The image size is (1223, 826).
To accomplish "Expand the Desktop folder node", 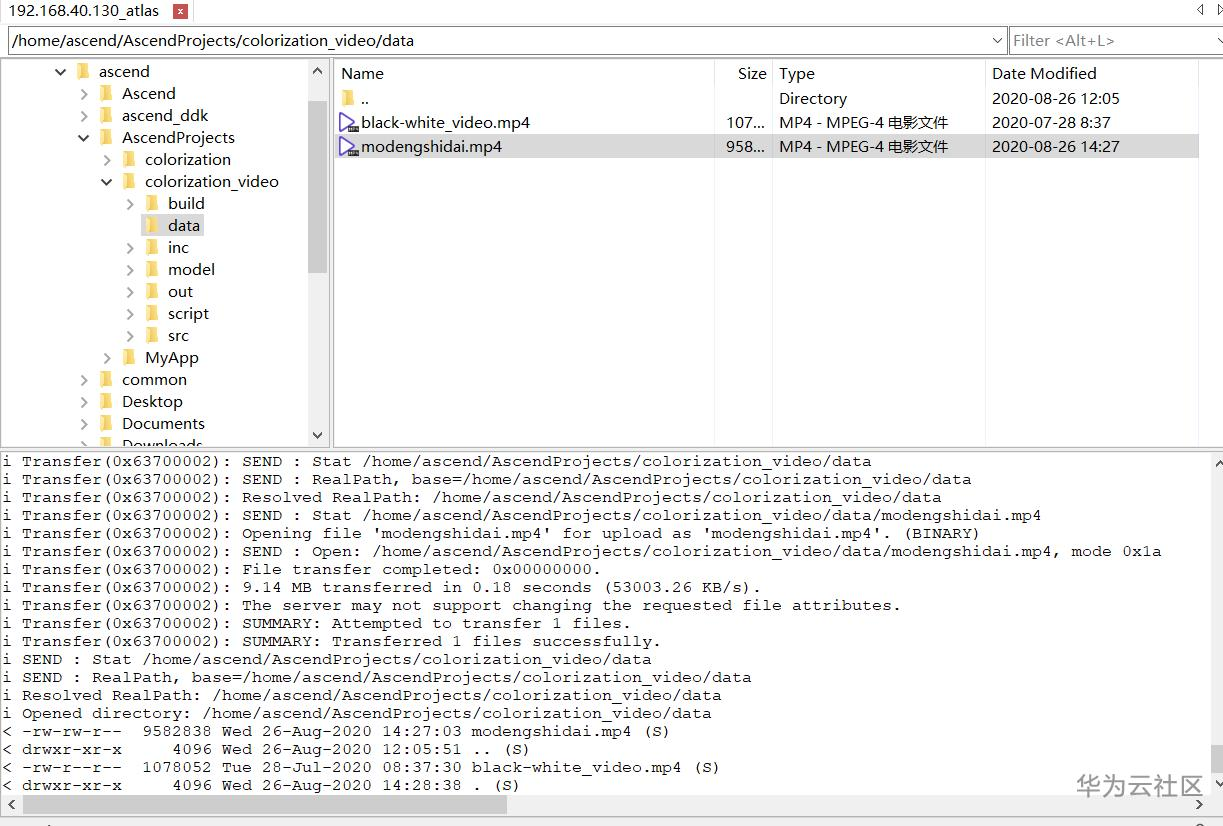I will (84, 402).
